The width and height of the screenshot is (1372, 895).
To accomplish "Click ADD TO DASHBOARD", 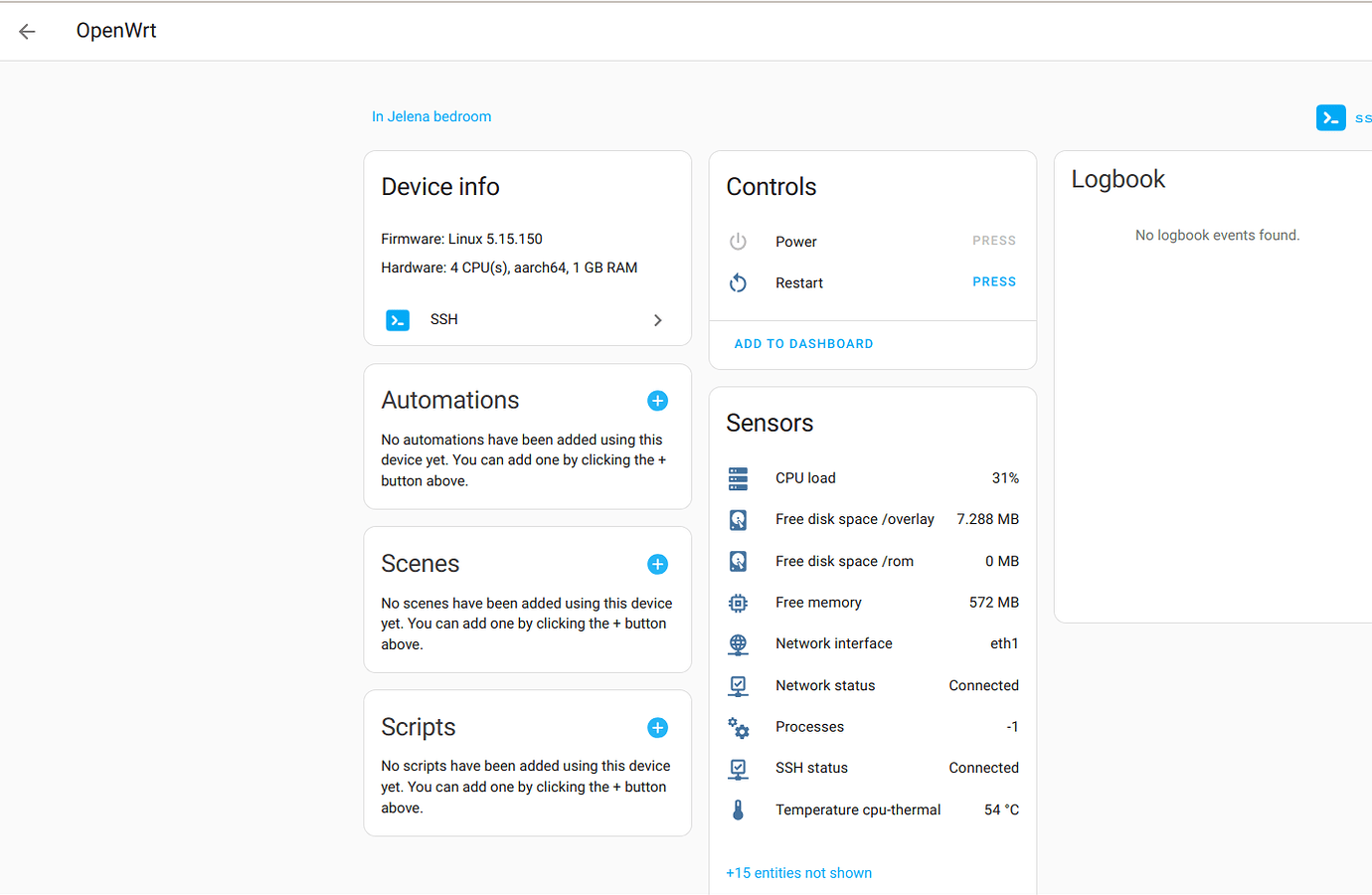I will pos(803,343).
